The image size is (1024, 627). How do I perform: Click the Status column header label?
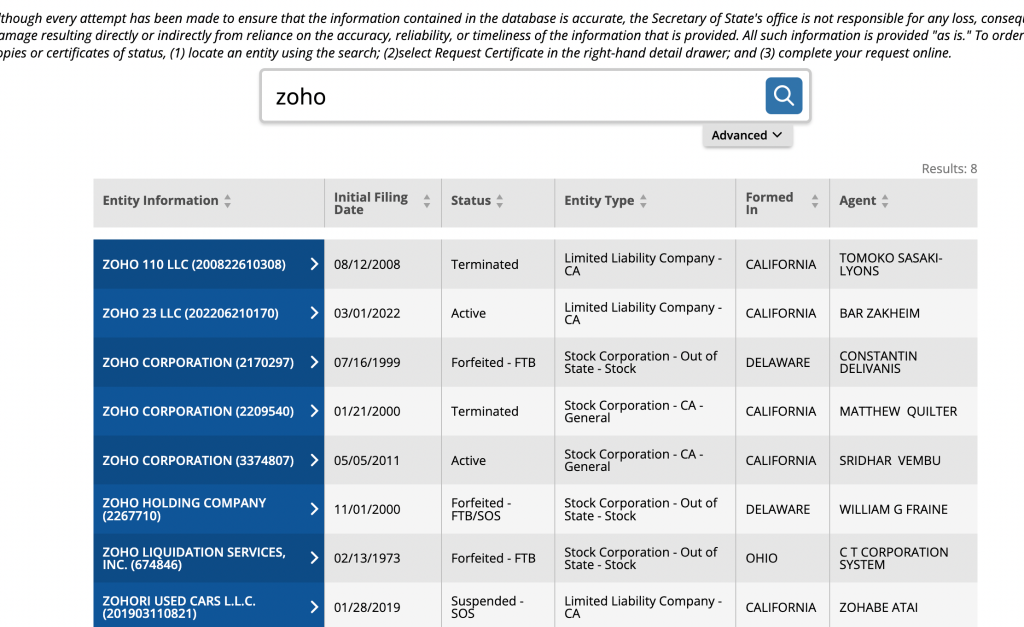(470, 201)
